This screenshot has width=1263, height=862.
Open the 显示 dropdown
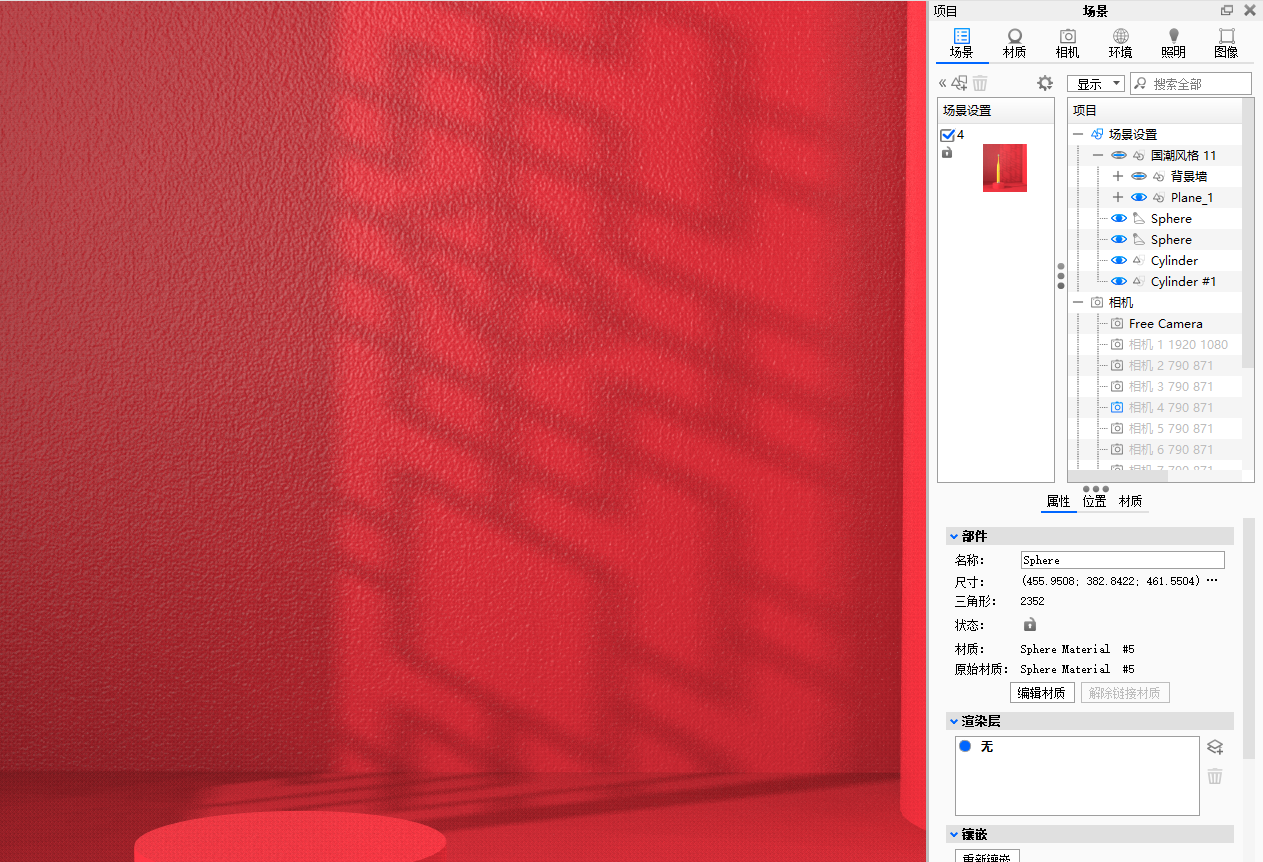[1096, 84]
